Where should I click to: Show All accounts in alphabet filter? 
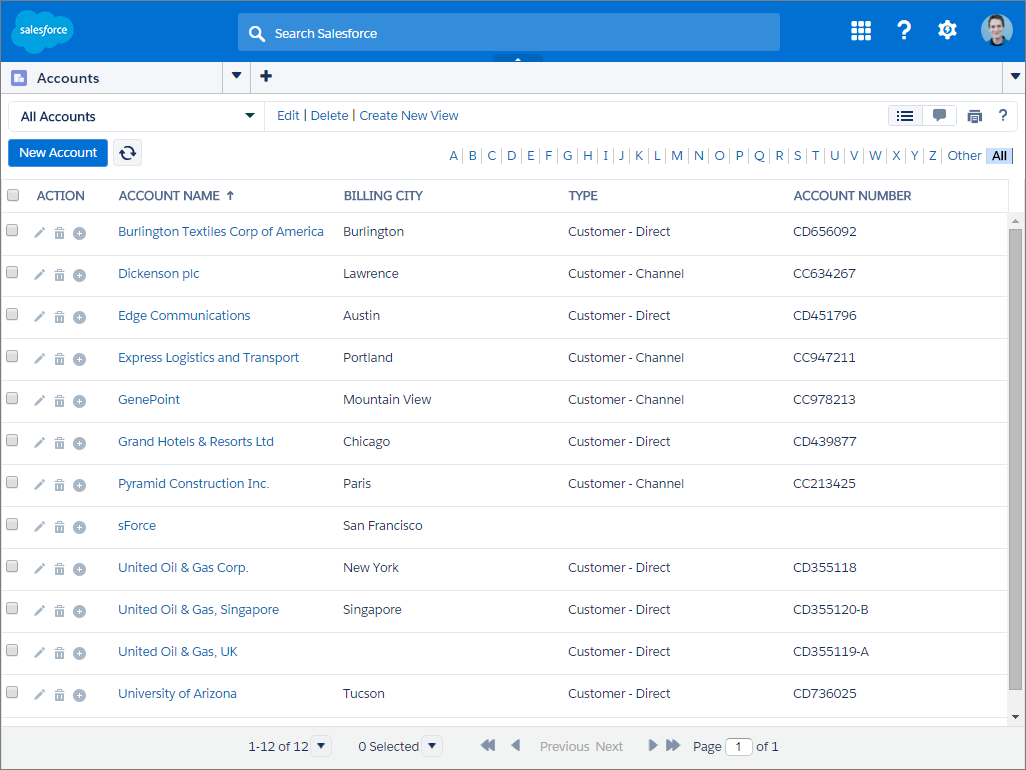tap(999, 156)
